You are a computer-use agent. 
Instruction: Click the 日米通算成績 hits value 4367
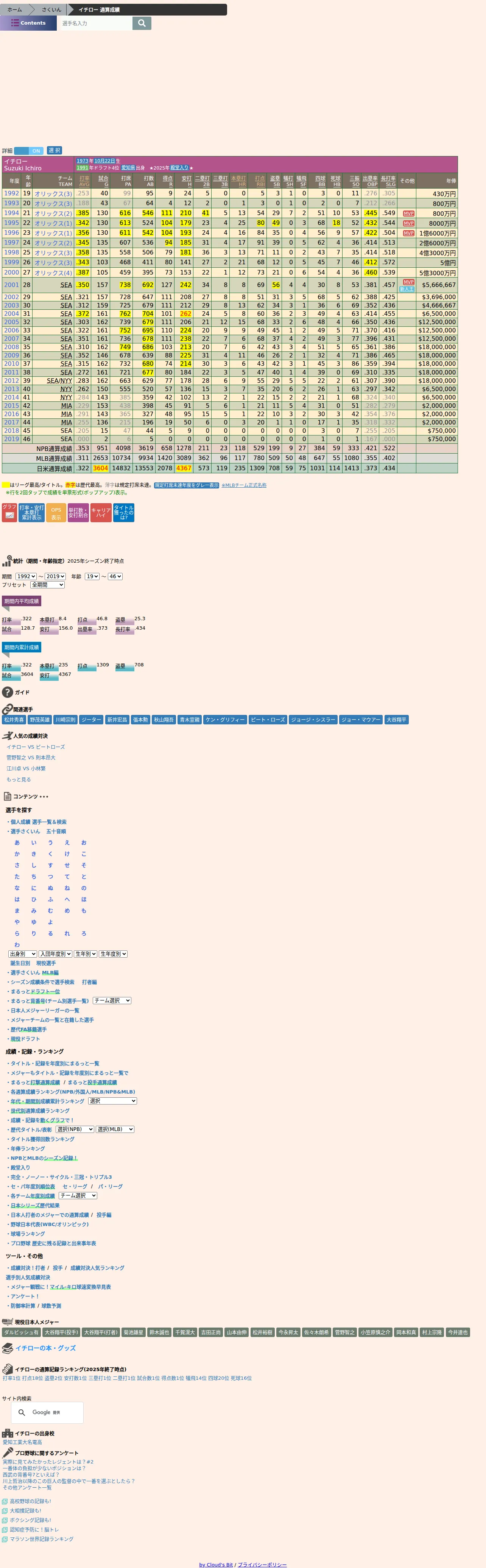pyautogui.click(x=184, y=468)
